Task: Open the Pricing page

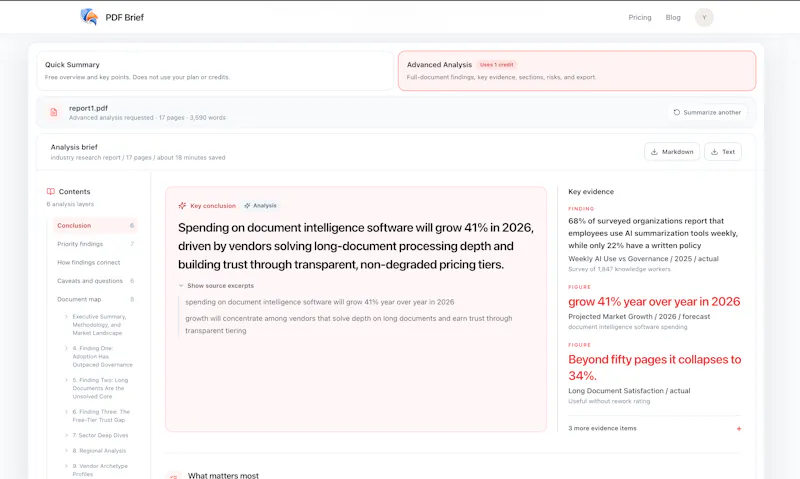Action: (x=640, y=17)
